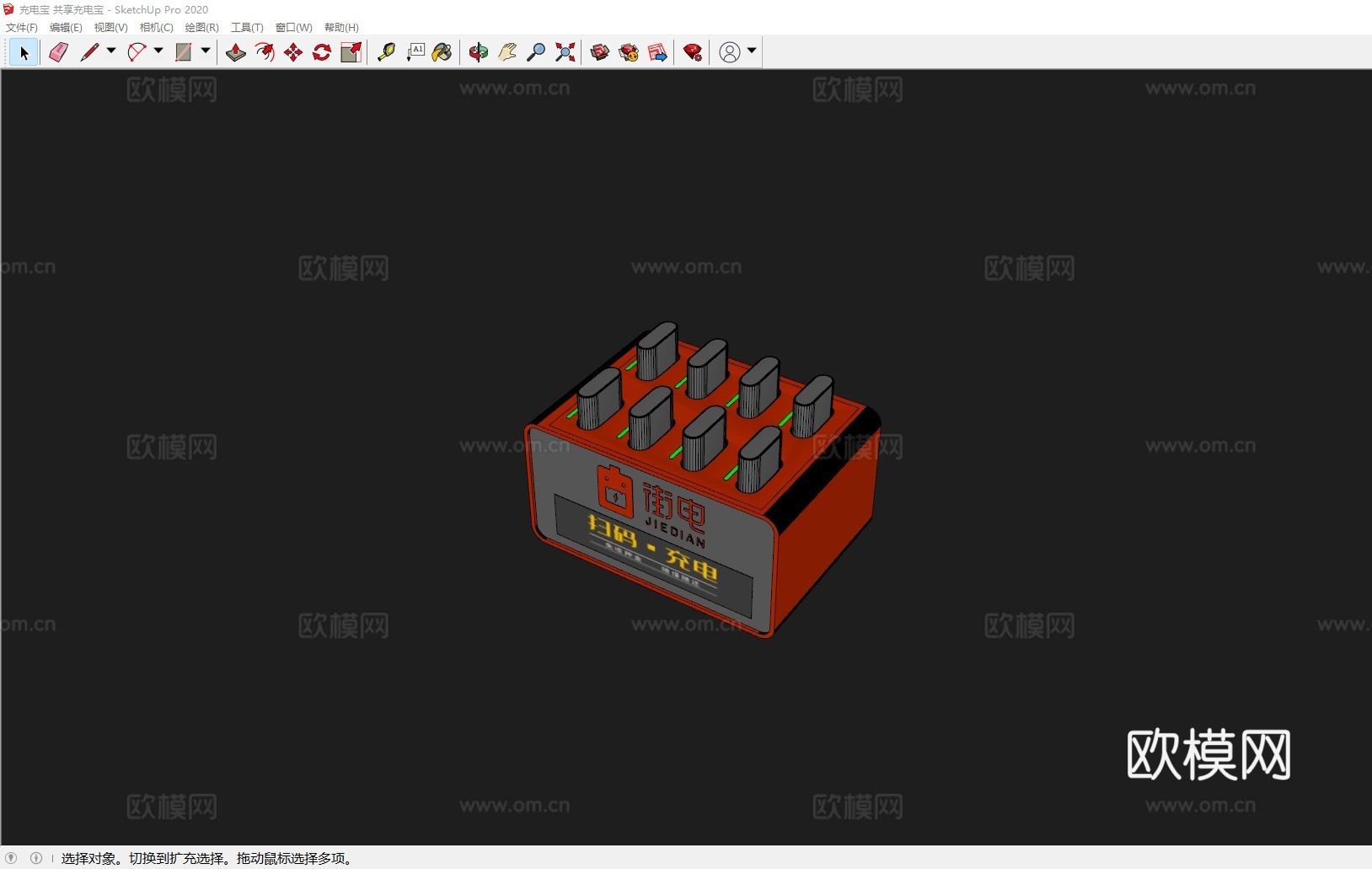Click the Zoom Extents tool
This screenshot has height=869, width=1372.
pyautogui.click(x=565, y=53)
